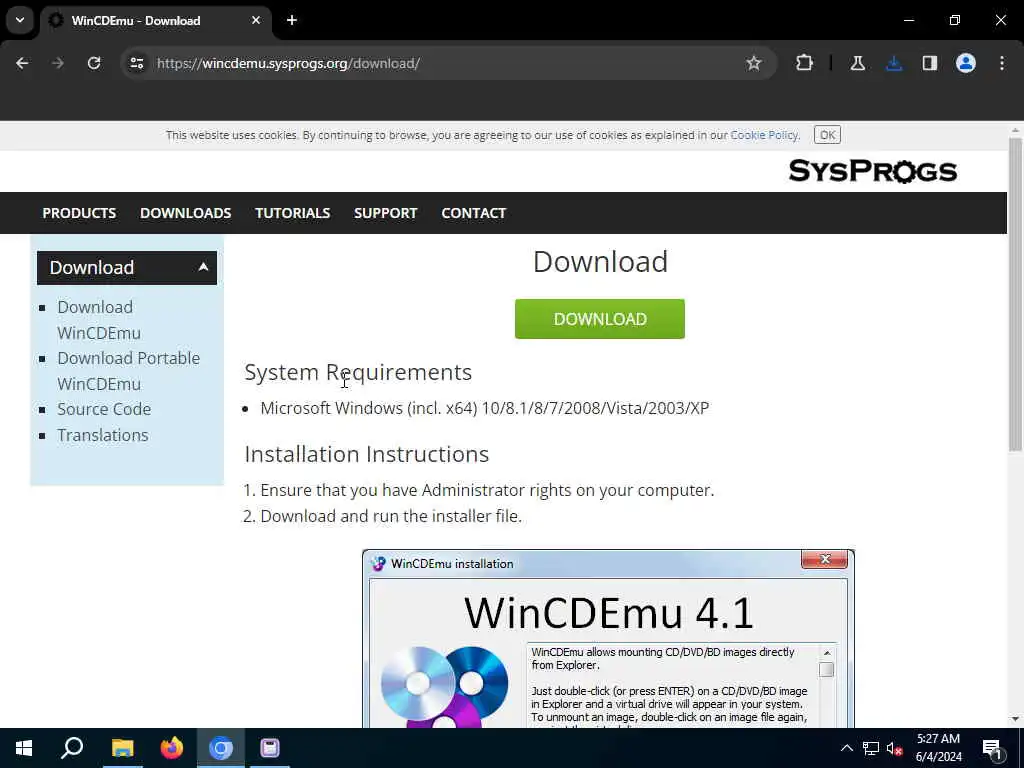Show hidden system tray icons
The width and height of the screenshot is (1024, 768).
[x=846, y=748]
